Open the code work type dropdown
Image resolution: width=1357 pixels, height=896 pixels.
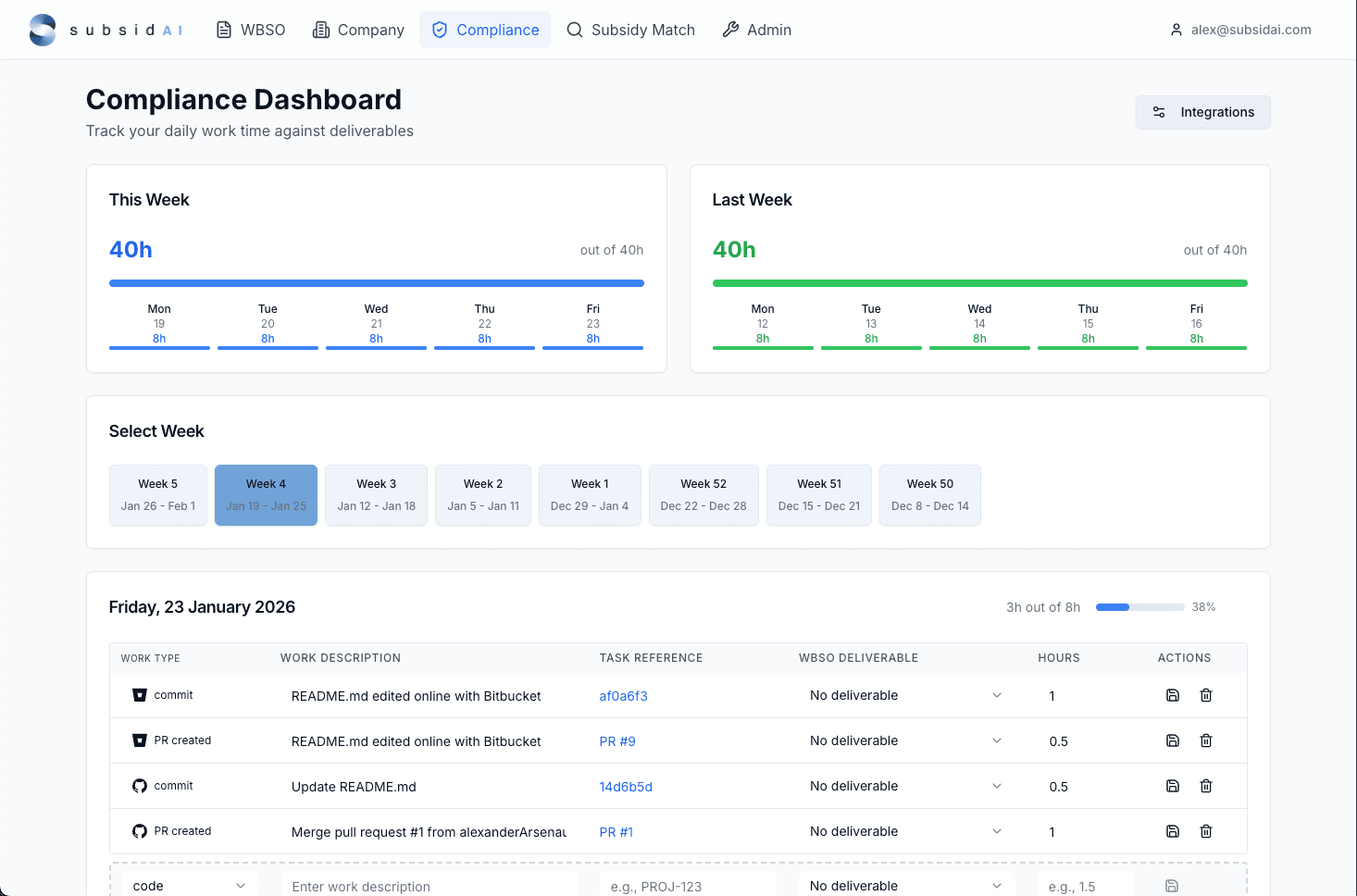click(190, 886)
